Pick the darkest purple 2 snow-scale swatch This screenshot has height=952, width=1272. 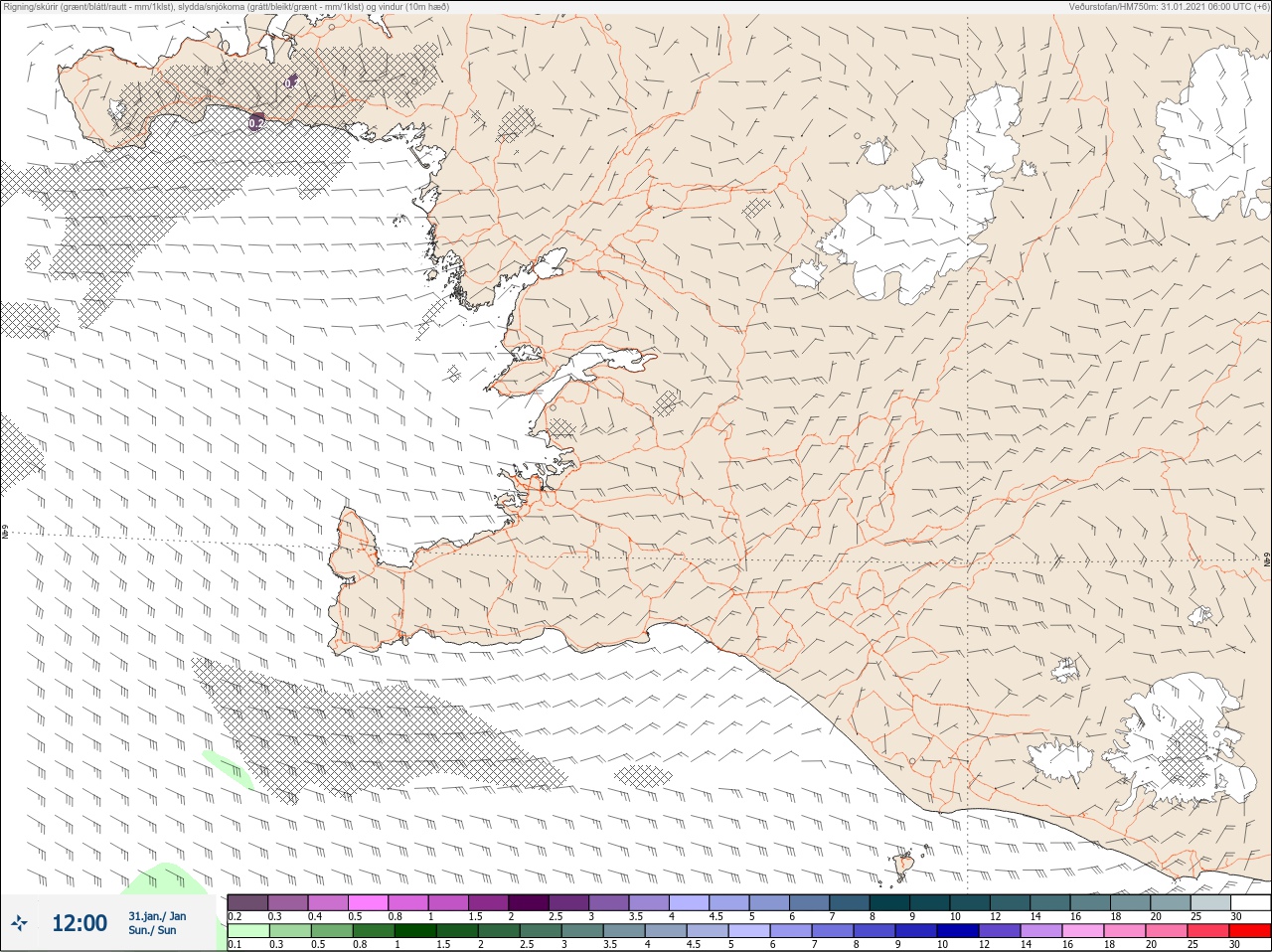(x=529, y=902)
